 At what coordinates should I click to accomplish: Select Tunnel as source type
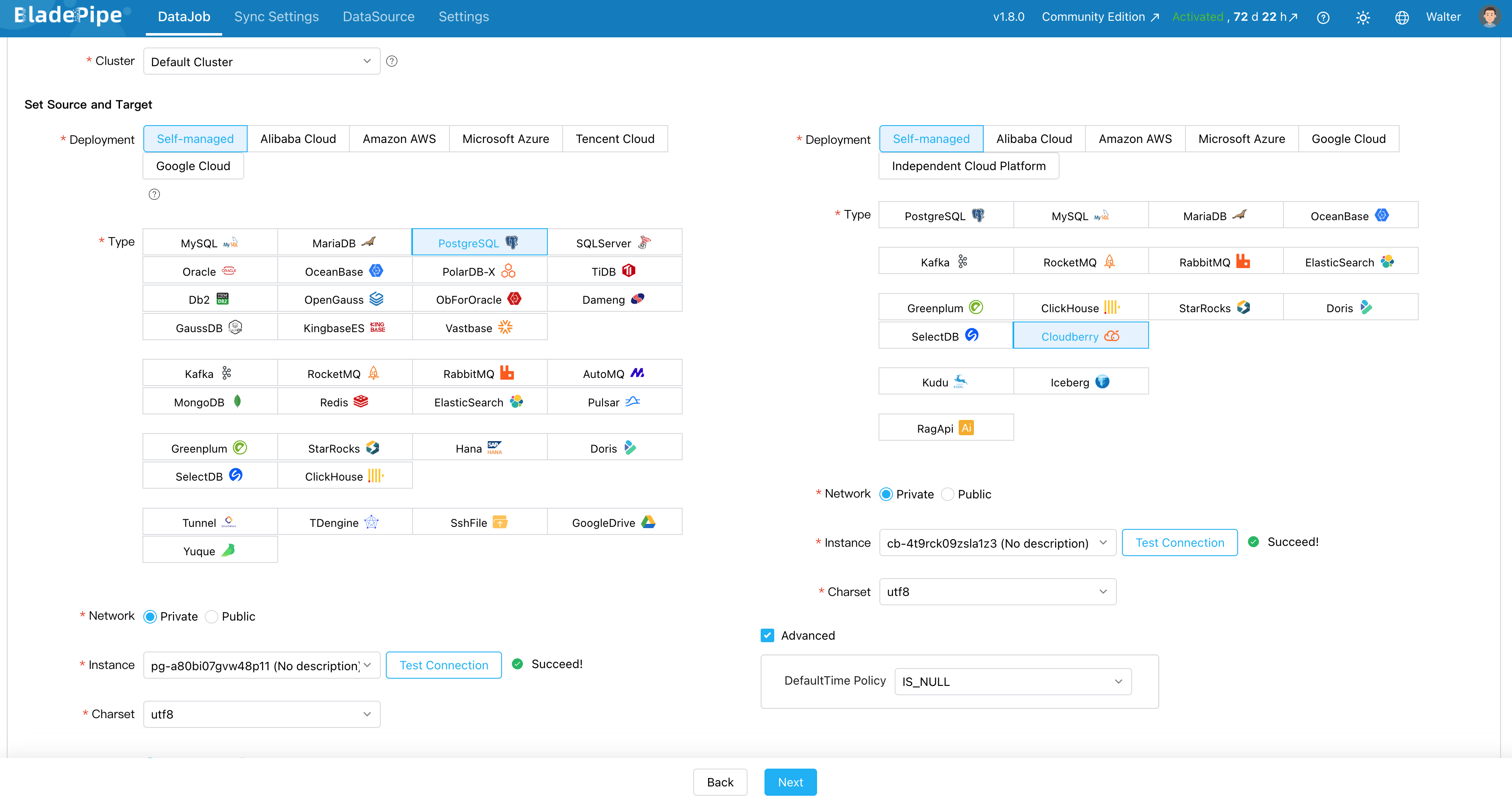click(x=210, y=522)
